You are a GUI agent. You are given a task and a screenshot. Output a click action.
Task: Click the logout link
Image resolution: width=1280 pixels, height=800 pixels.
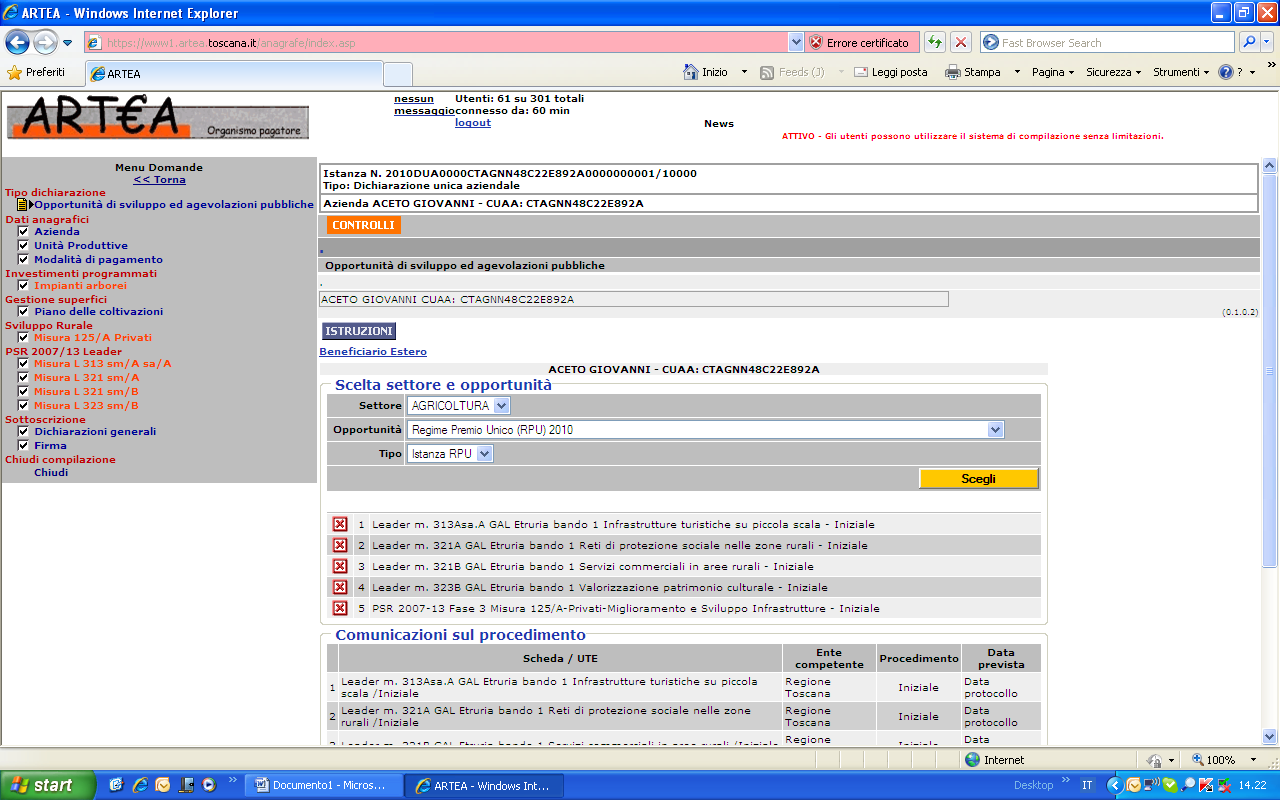473,122
